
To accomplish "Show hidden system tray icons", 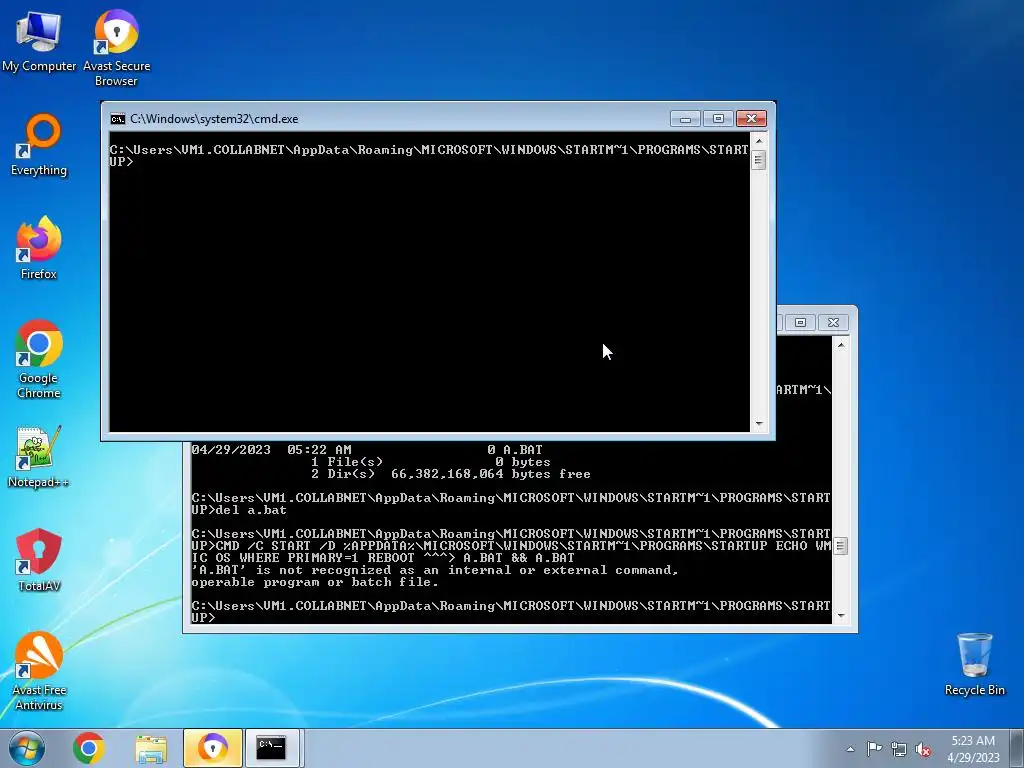I will (850, 749).
